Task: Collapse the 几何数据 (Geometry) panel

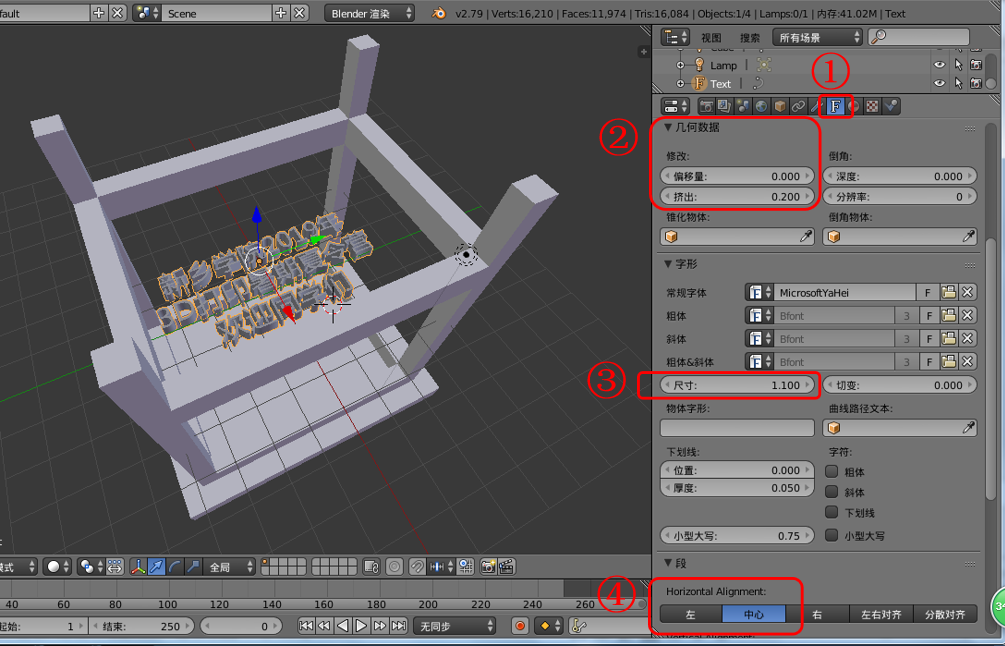Action: click(x=668, y=128)
